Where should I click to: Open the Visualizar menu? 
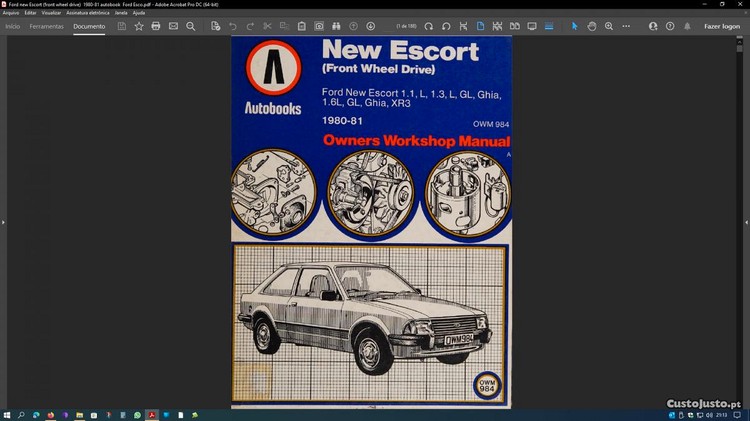pos(51,12)
